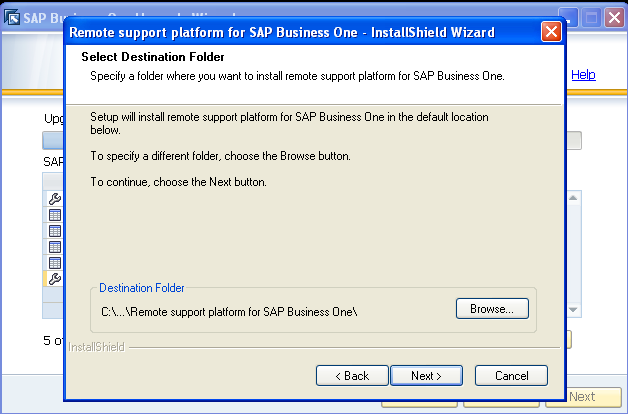This screenshot has width=628, height=414.
Task: Go to the previous step with Back
Action: tap(351, 375)
